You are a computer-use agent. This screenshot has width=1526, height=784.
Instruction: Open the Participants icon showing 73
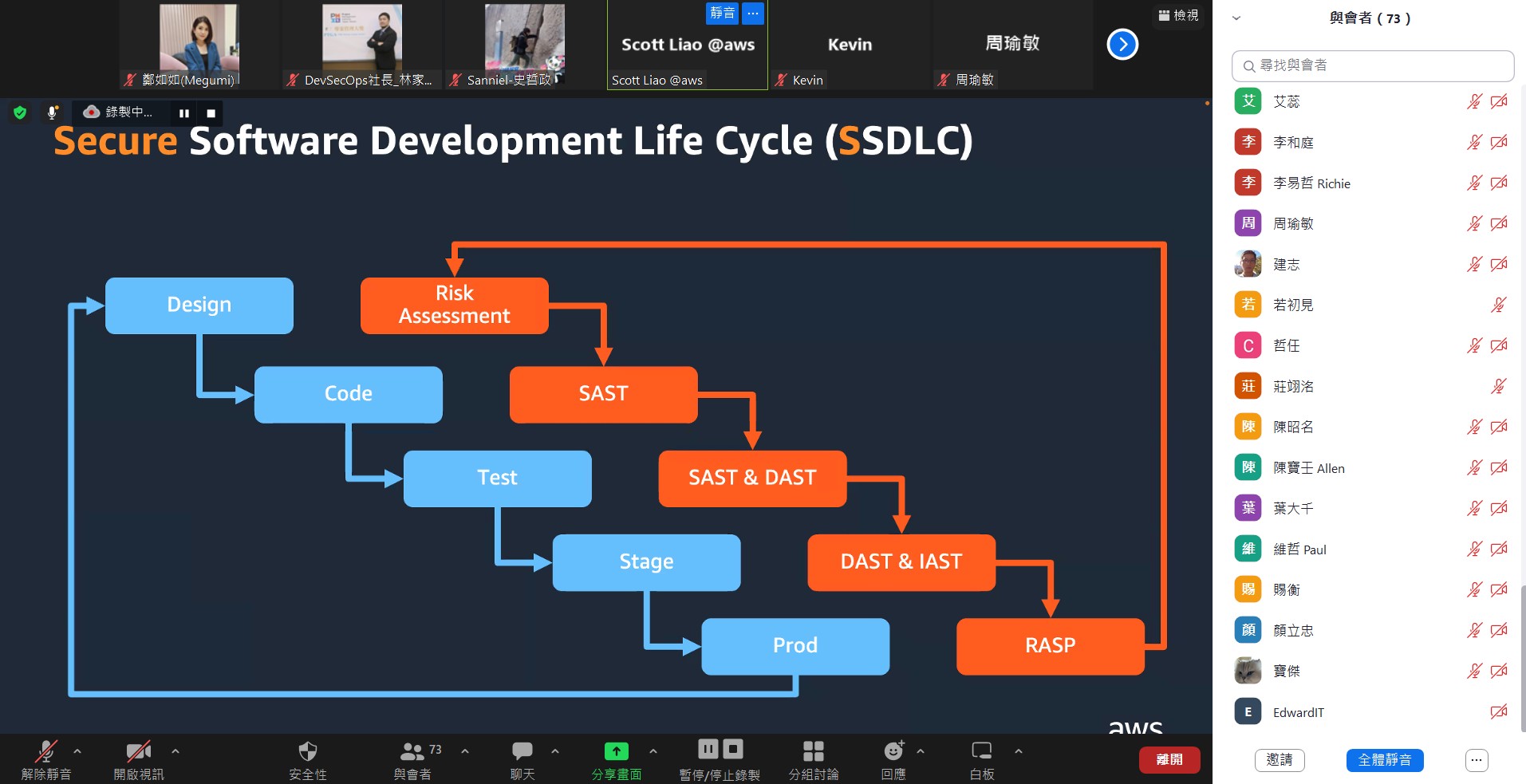pos(412,751)
